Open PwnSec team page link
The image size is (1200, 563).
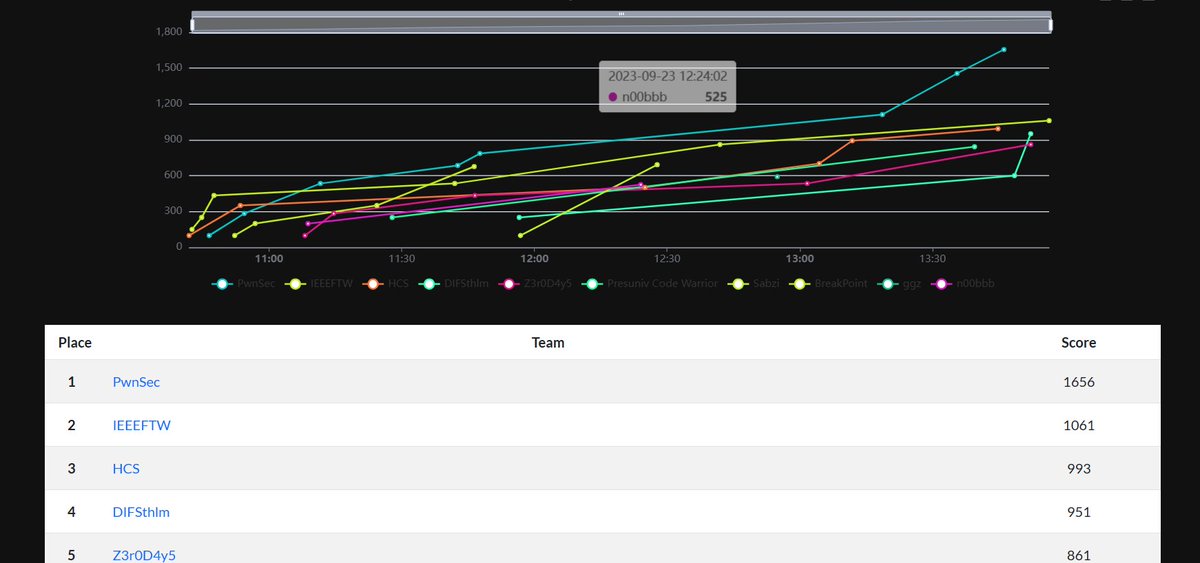tap(136, 382)
